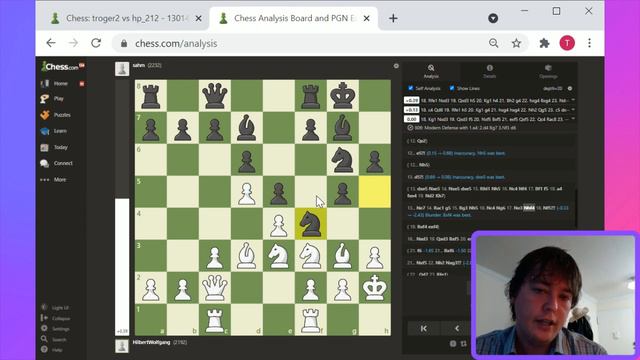Viewport: 640px width, 360px height.
Task: Open Play in the sidebar
Action: 52,98
